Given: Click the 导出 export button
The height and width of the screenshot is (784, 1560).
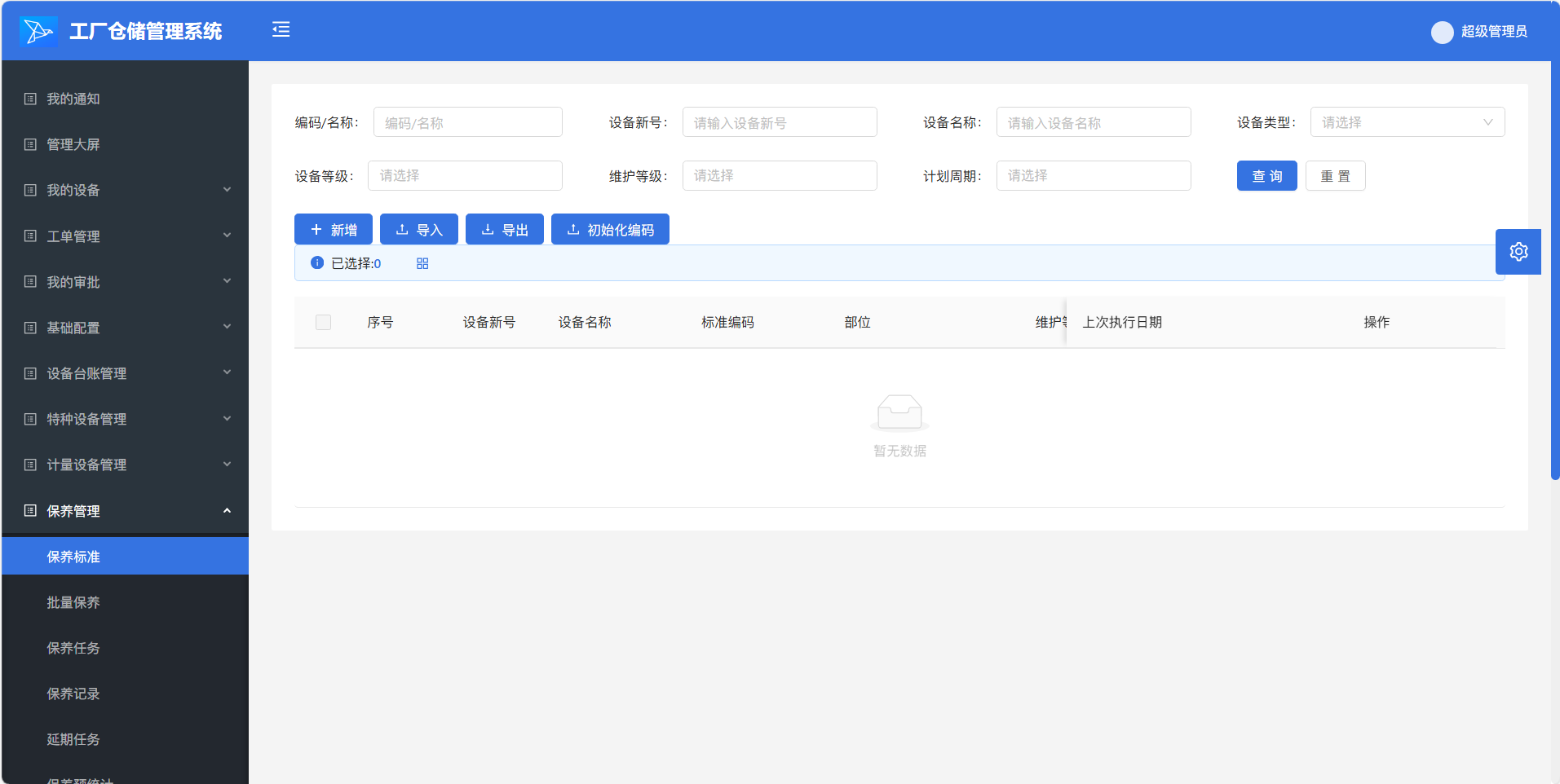Looking at the screenshot, I should tap(505, 230).
